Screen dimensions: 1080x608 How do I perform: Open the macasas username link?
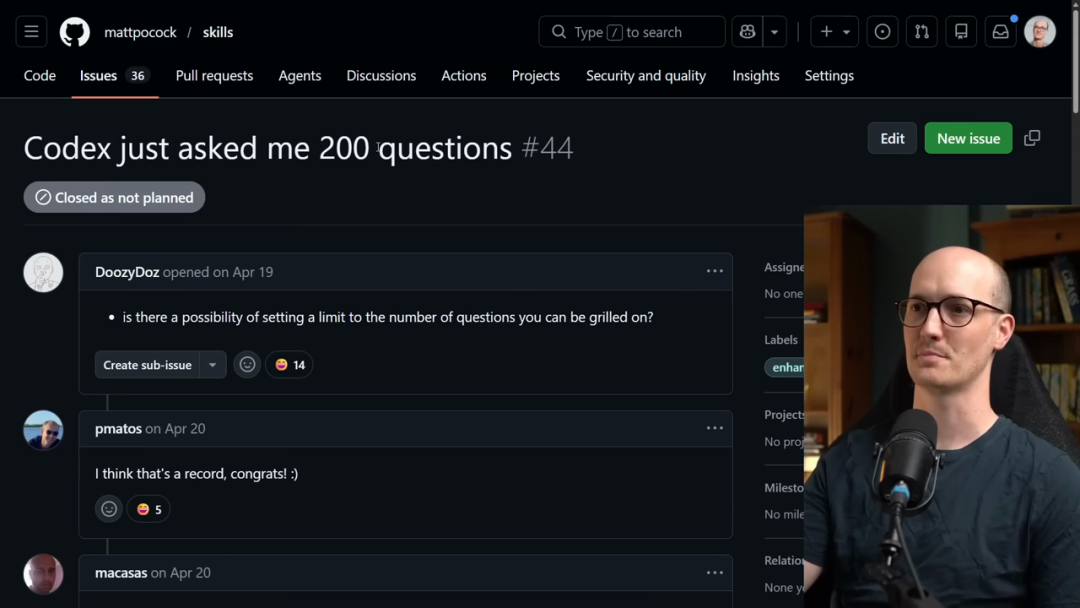[x=121, y=573]
